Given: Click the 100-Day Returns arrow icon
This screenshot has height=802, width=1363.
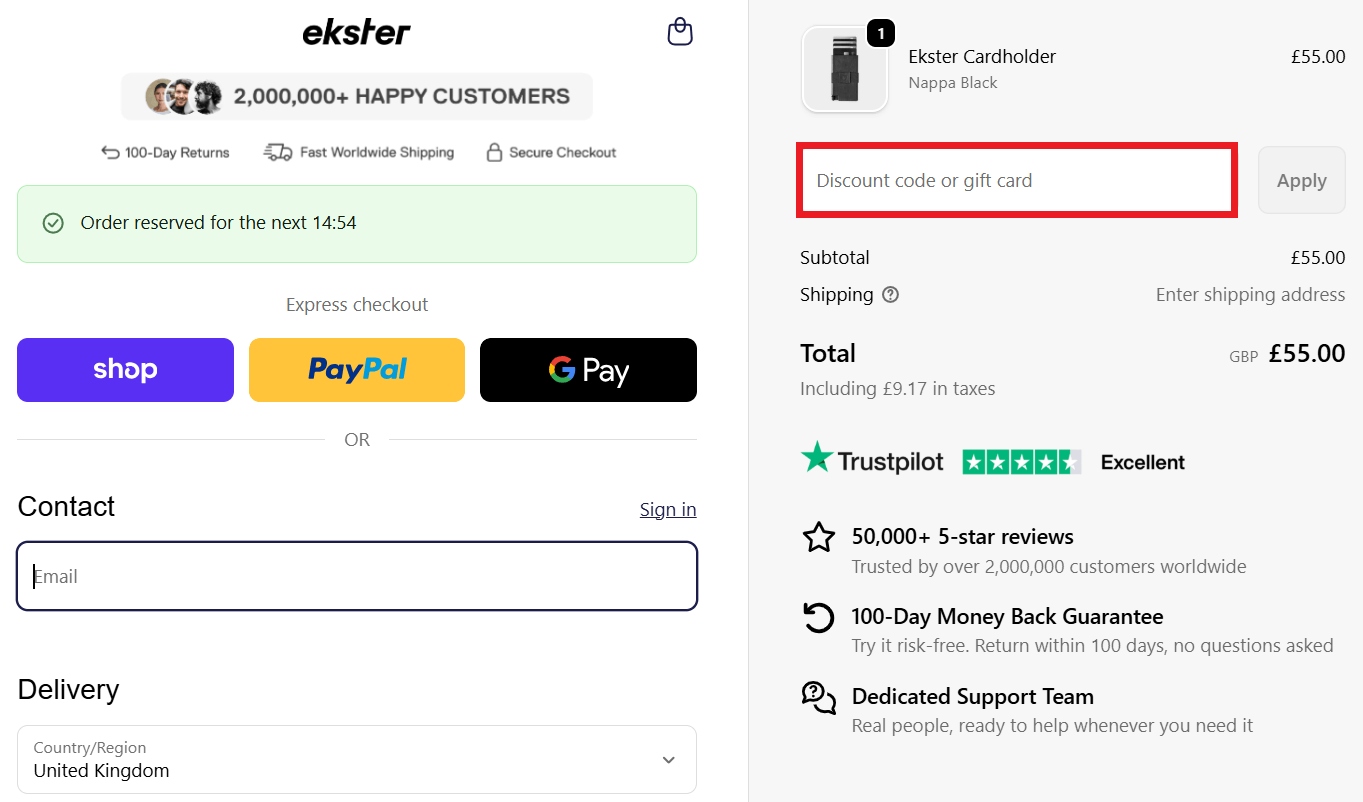Looking at the screenshot, I should tap(110, 151).
